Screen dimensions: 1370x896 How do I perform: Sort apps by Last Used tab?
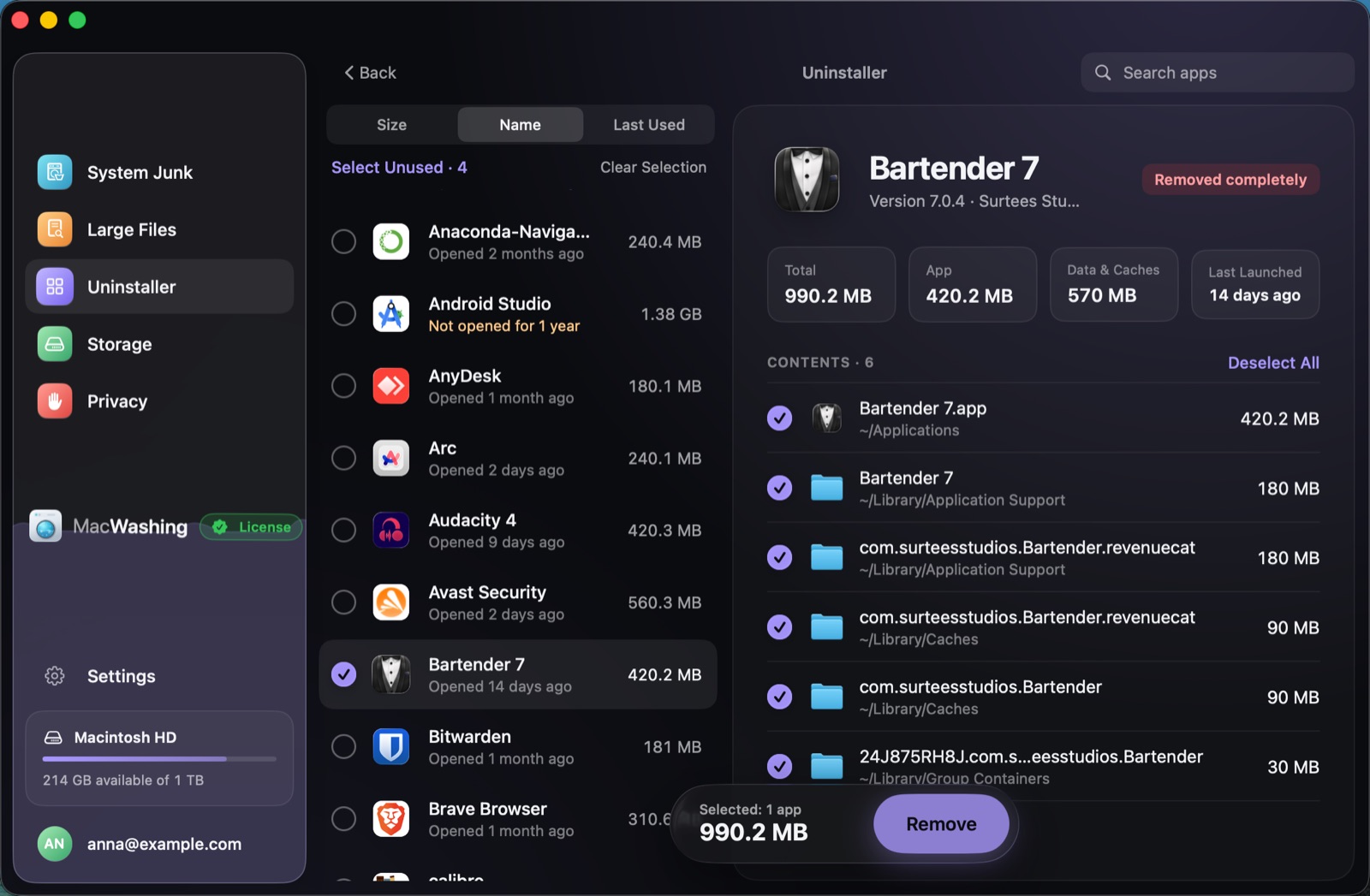click(649, 125)
